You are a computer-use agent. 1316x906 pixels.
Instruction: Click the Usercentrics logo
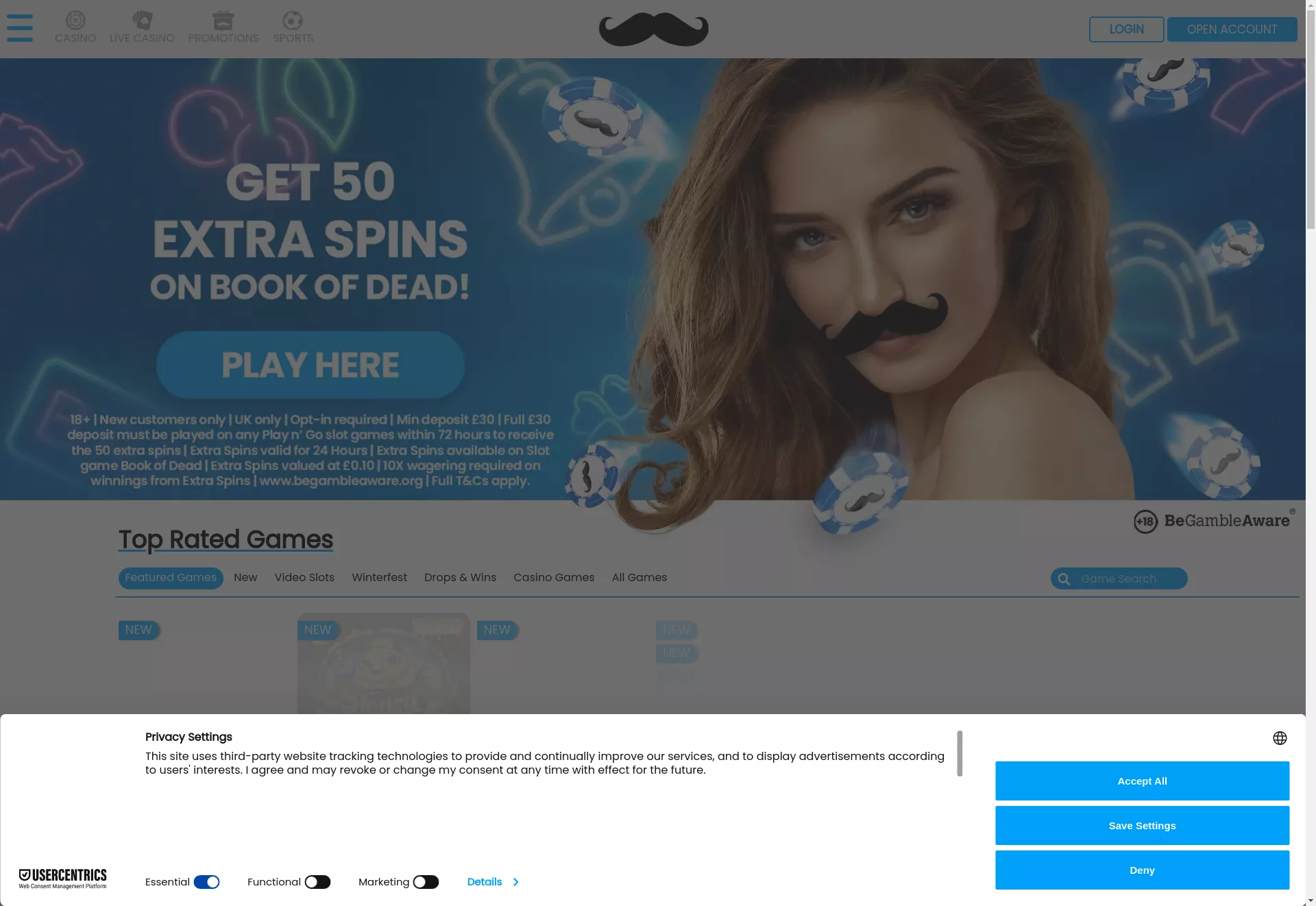[x=62, y=879]
